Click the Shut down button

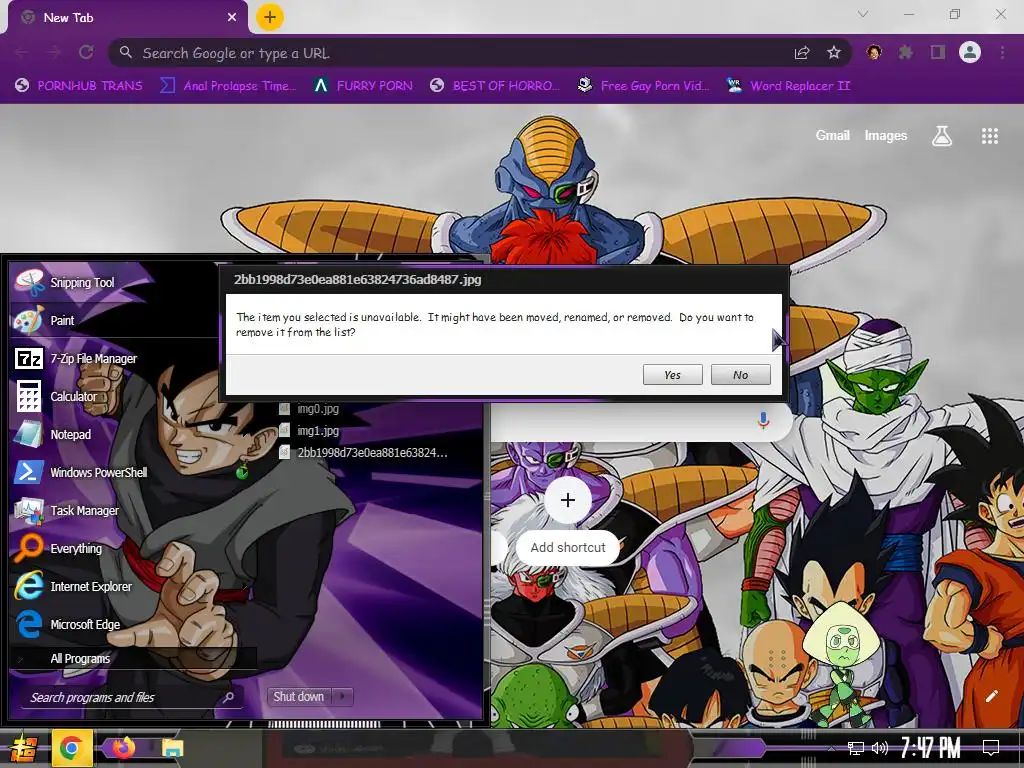click(x=299, y=696)
